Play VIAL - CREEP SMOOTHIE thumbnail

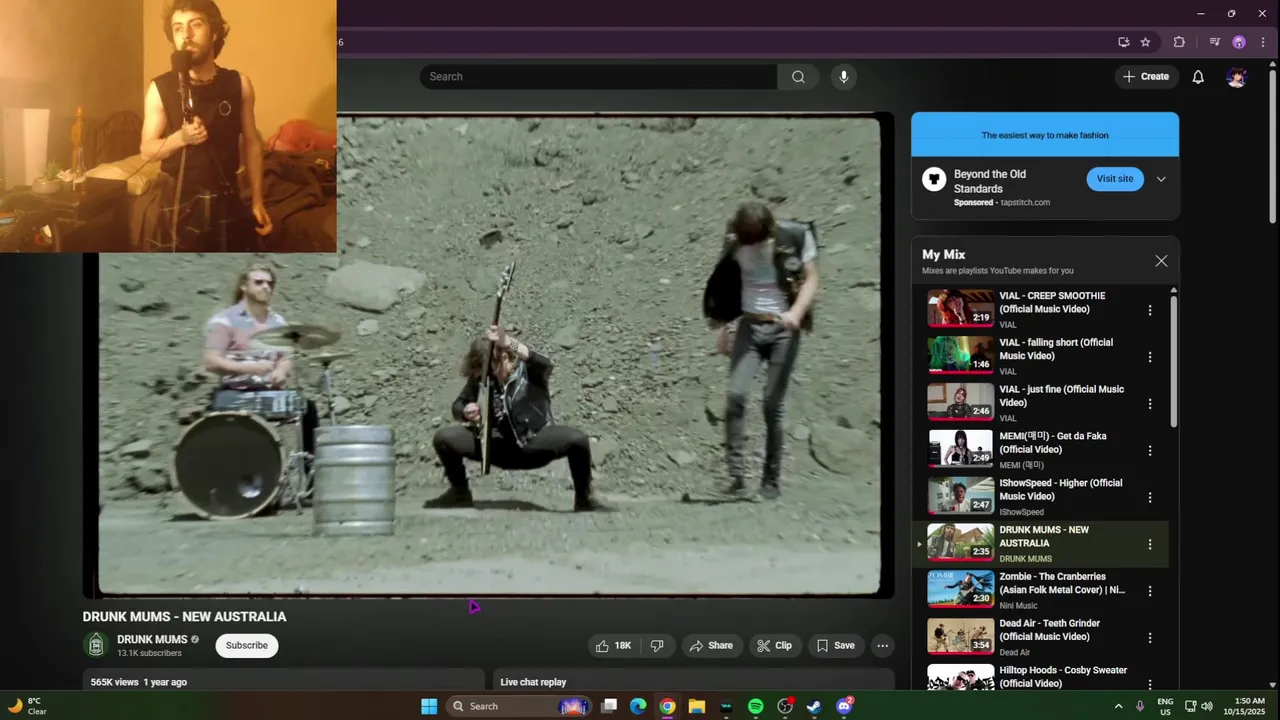click(x=960, y=309)
